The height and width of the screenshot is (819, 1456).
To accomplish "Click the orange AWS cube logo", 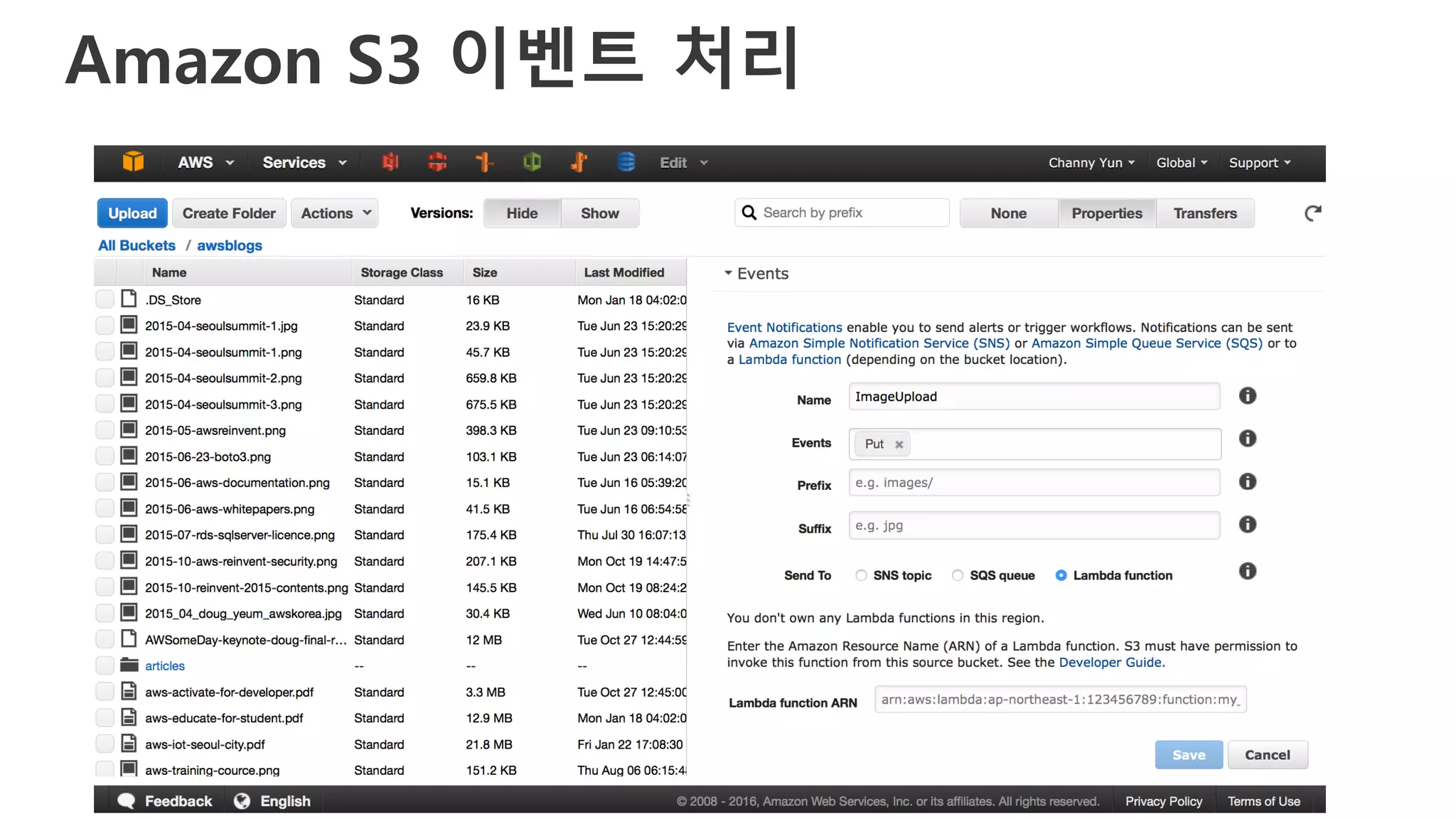I will point(133,162).
